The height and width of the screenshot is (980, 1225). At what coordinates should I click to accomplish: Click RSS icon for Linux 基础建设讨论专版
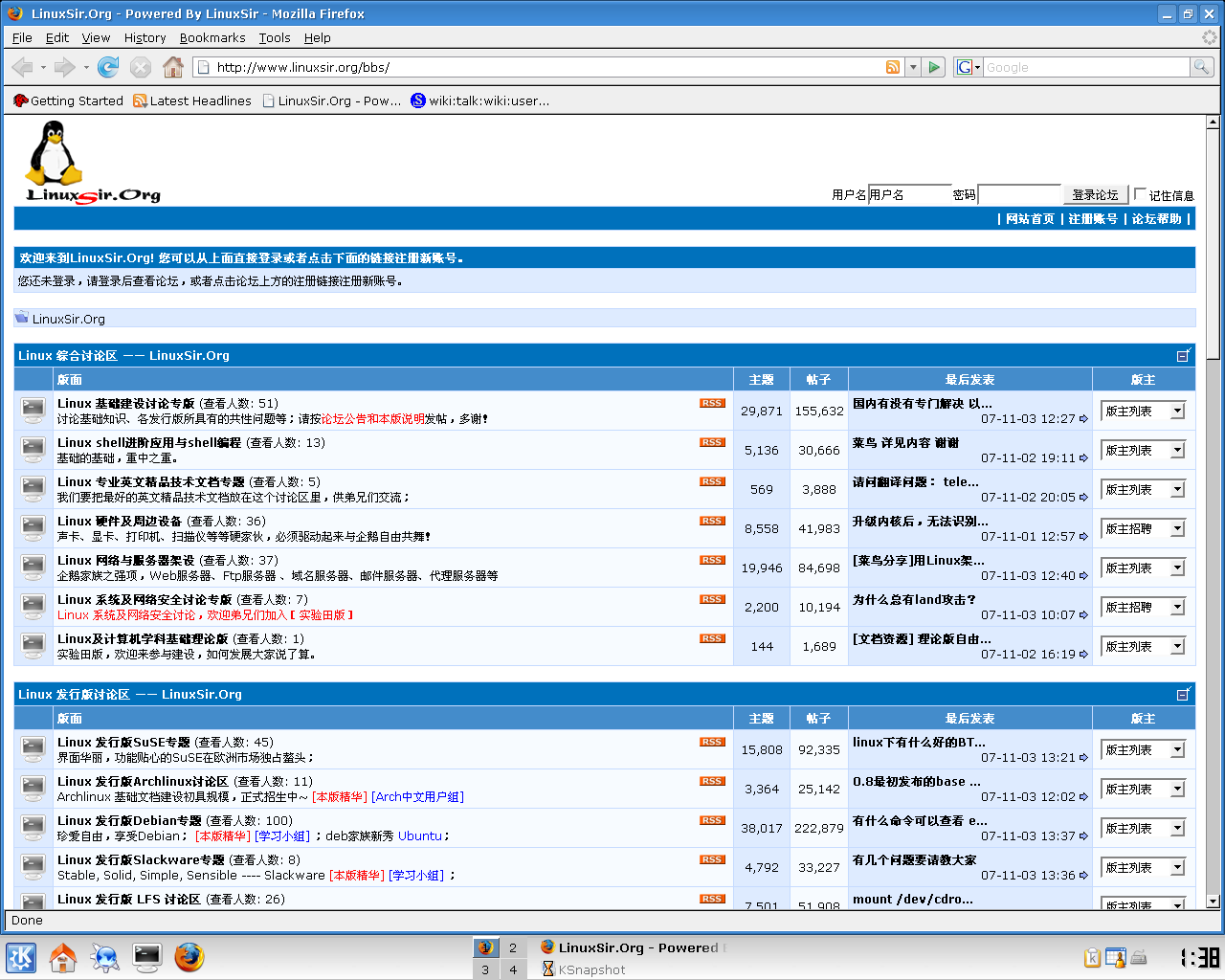point(712,403)
